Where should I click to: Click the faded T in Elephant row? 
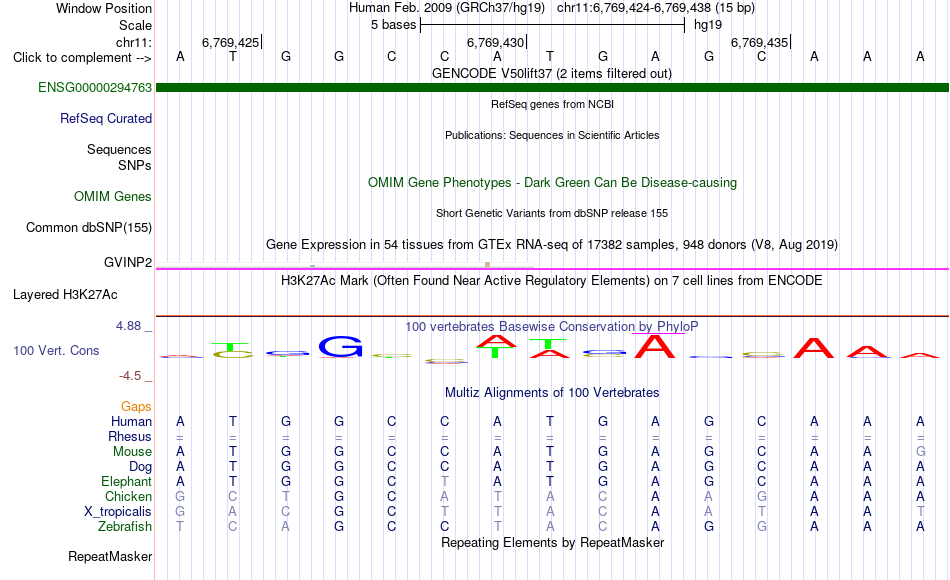pyautogui.click(x=444, y=481)
